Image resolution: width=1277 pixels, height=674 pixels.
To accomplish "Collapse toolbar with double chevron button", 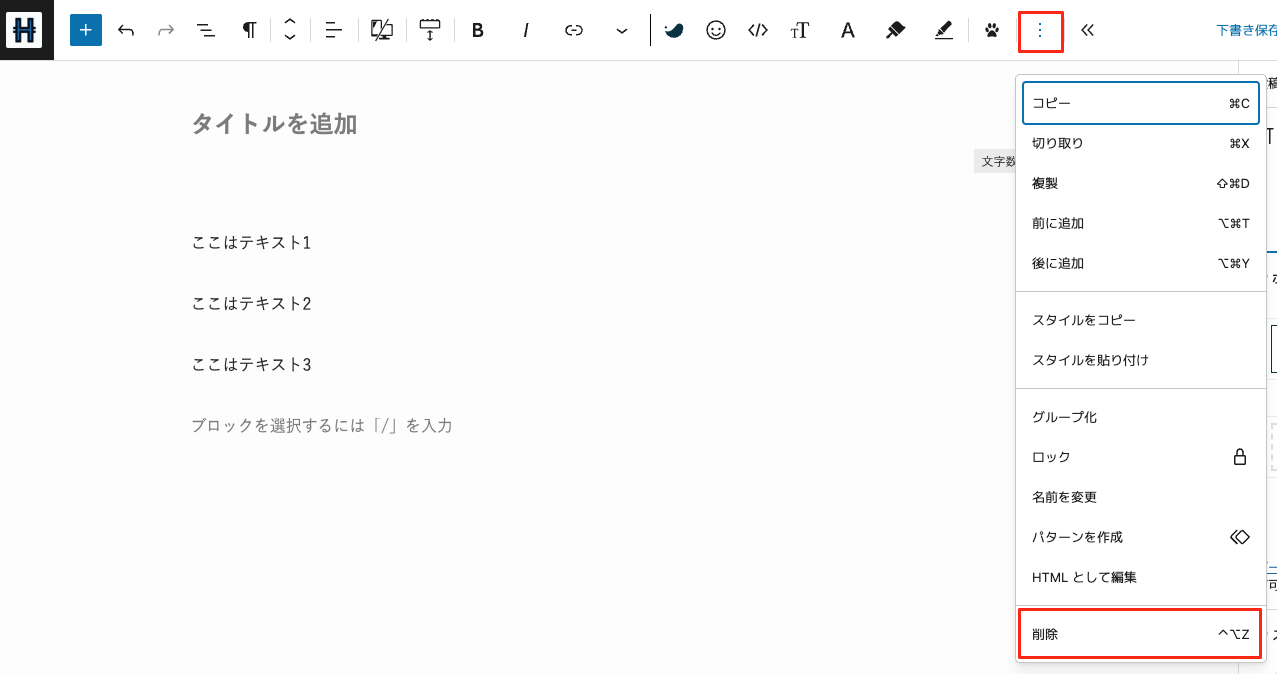I will click(x=1088, y=30).
